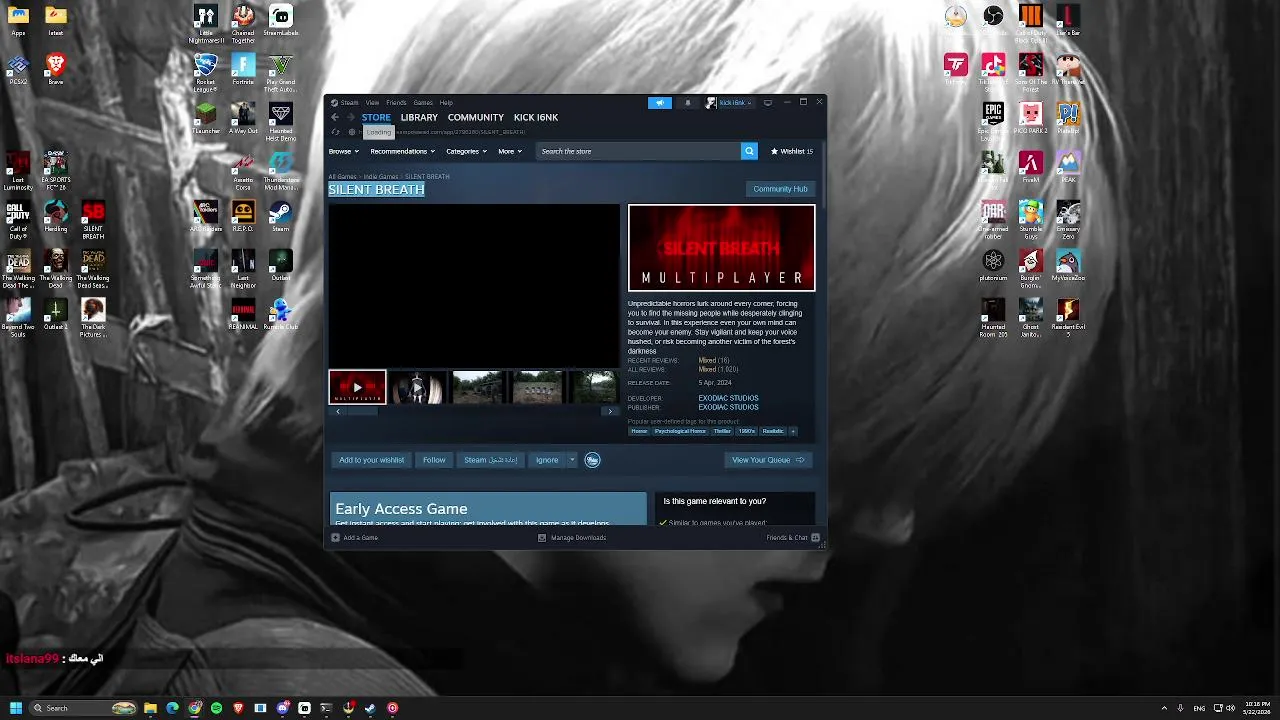Viewport: 1280px width, 720px height.
Task: Switch to the COMMUNITY tab
Action: tap(476, 117)
